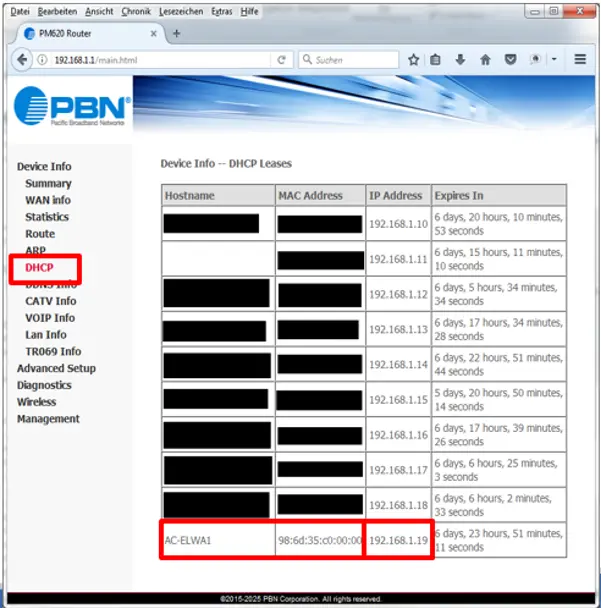Open TR069 Info page
This screenshot has height=608, width=601.
click(53, 351)
